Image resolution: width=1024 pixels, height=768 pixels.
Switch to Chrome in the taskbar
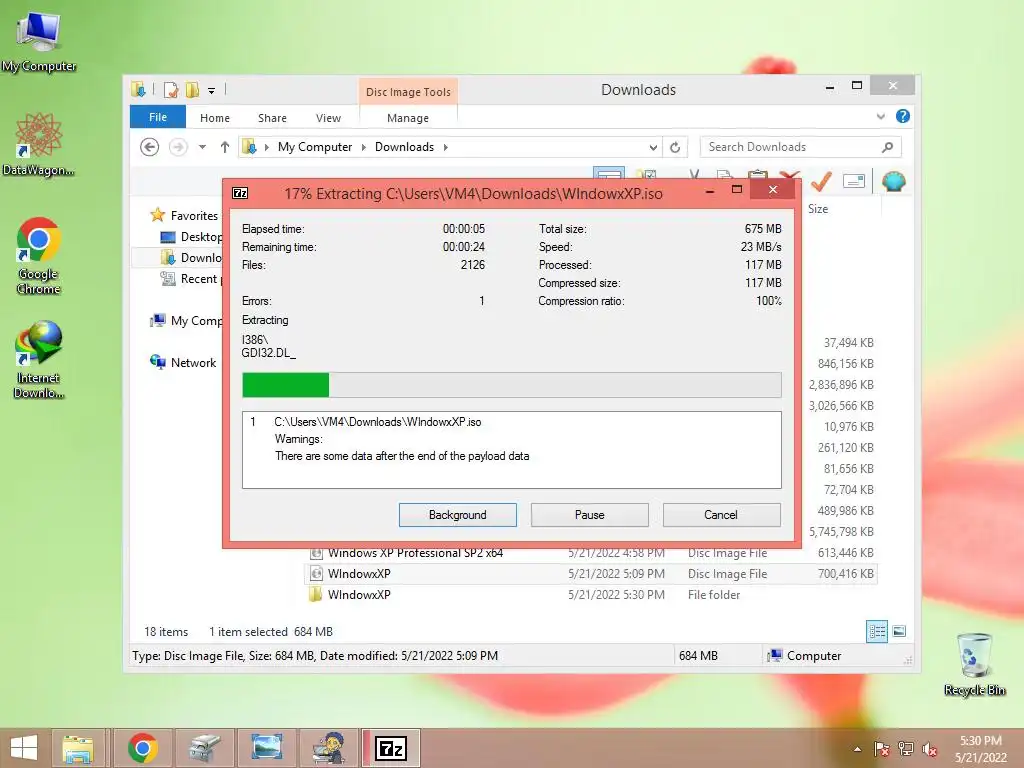[143, 748]
